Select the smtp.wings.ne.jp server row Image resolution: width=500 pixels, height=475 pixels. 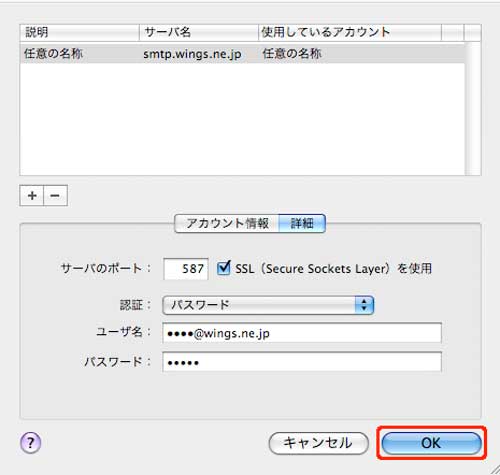(x=242, y=53)
